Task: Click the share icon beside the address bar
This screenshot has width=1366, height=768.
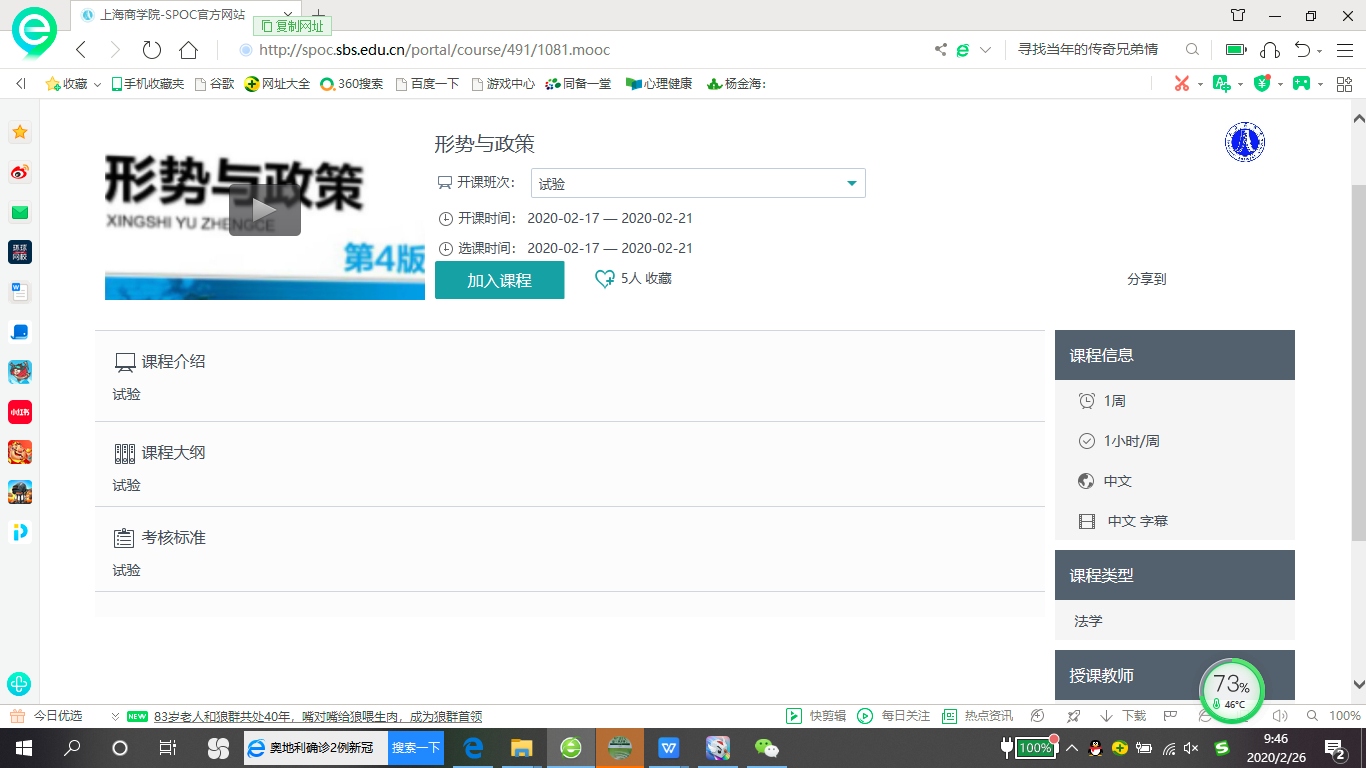Action: coord(940,50)
